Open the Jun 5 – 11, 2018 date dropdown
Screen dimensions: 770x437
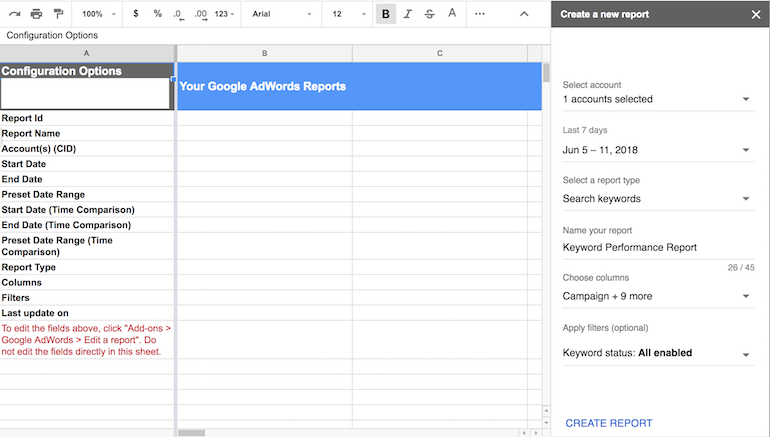[658, 150]
